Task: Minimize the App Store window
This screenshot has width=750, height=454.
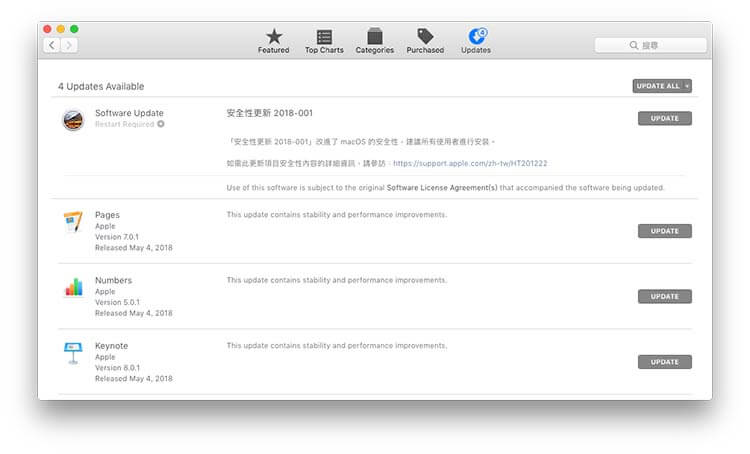Action: pyautogui.click(x=61, y=29)
